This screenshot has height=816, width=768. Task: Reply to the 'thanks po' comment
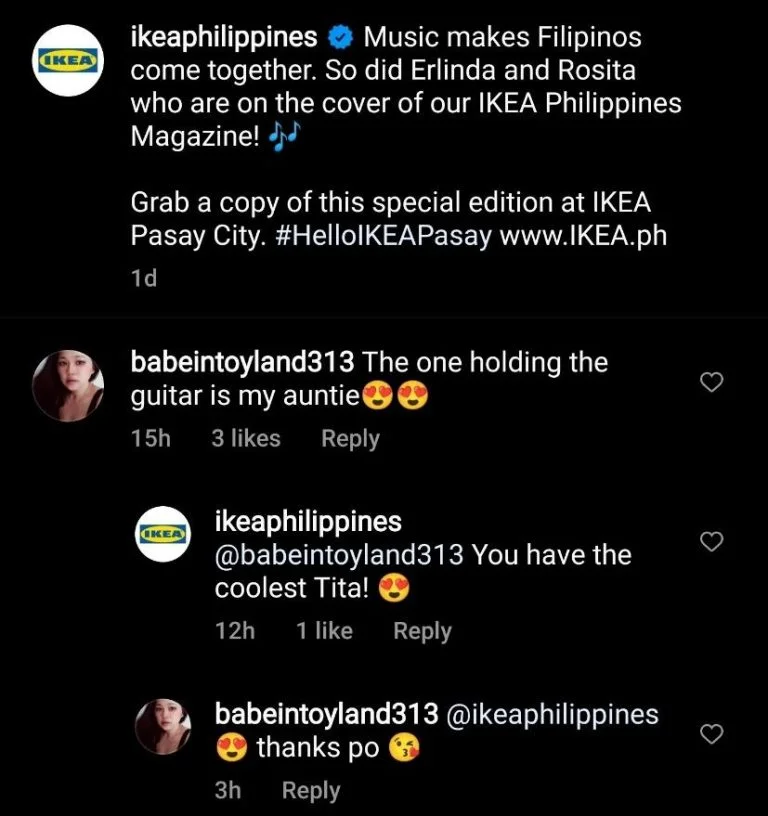click(311, 790)
